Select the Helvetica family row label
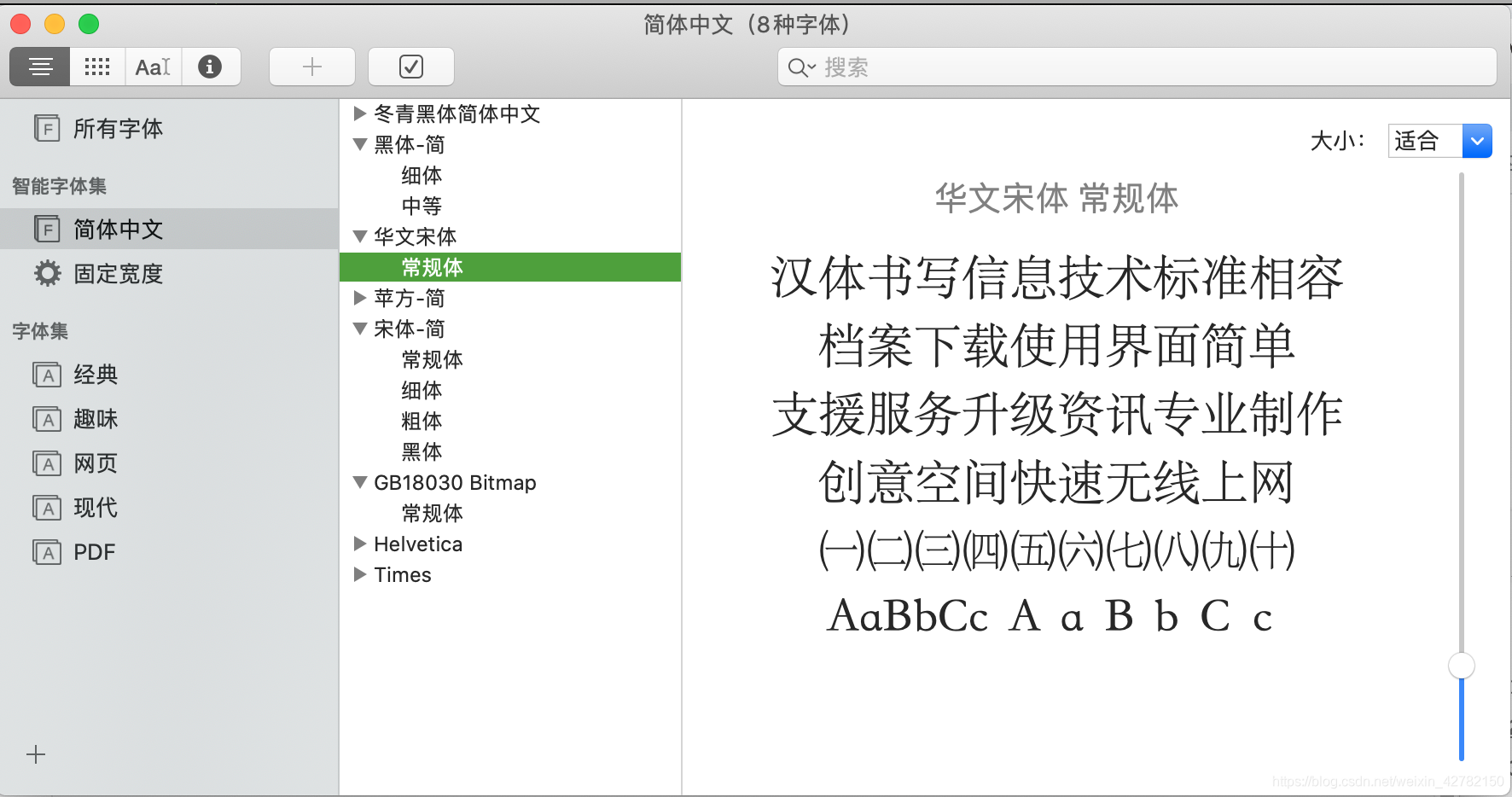The image size is (1512, 797). point(418,544)
